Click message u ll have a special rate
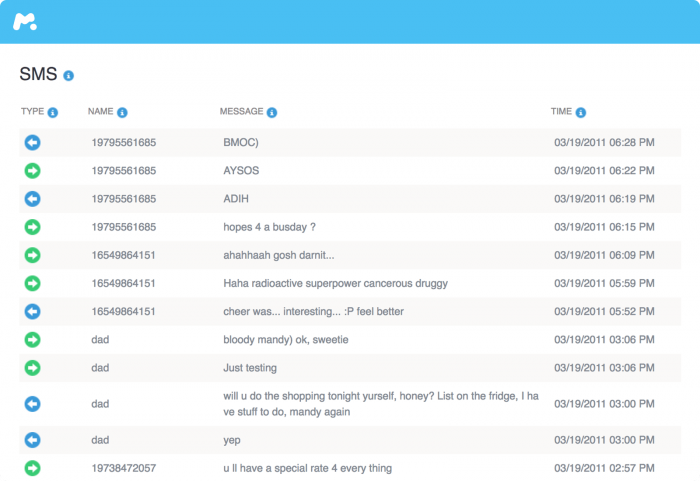 point(308,468)
